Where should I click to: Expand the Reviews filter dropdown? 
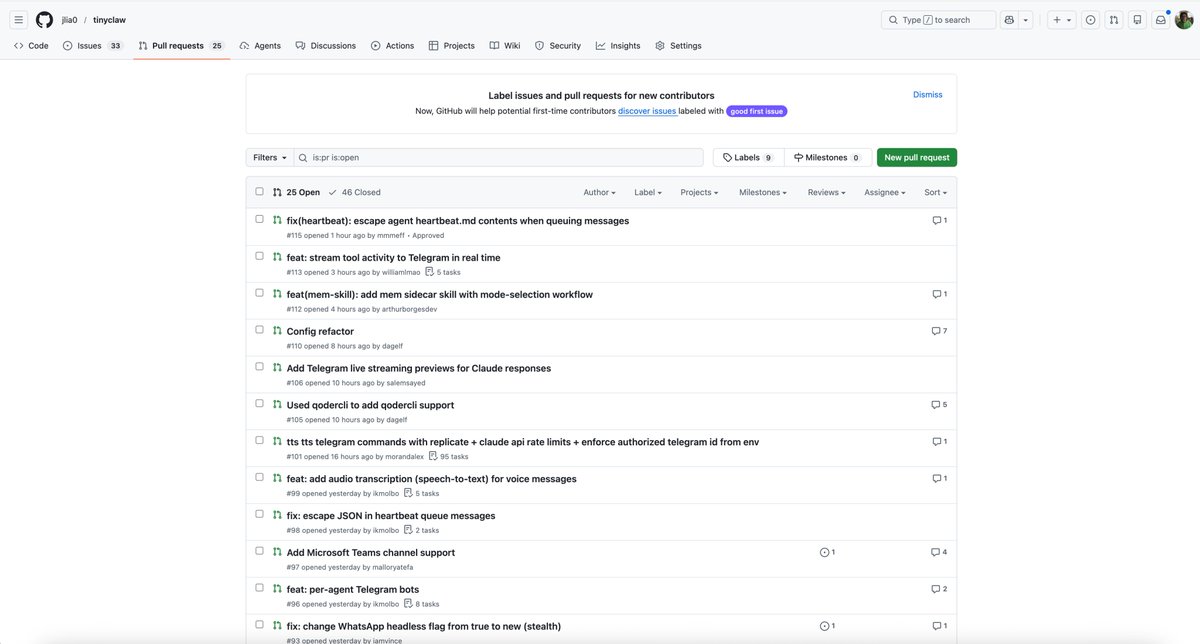click(x=826, y=192)
